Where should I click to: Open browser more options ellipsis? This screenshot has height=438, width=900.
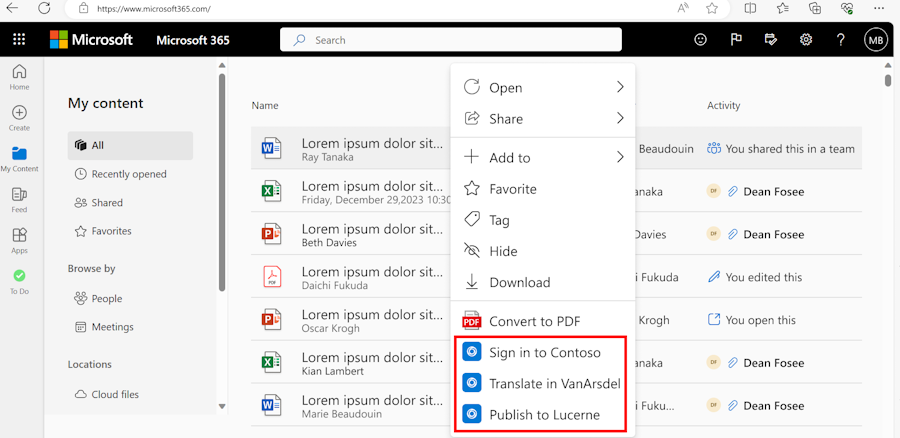coord(879,8)
